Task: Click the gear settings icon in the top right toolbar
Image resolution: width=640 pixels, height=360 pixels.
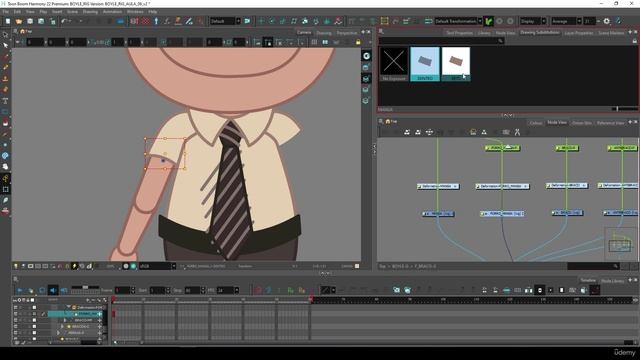Action: tap(607, 21)
